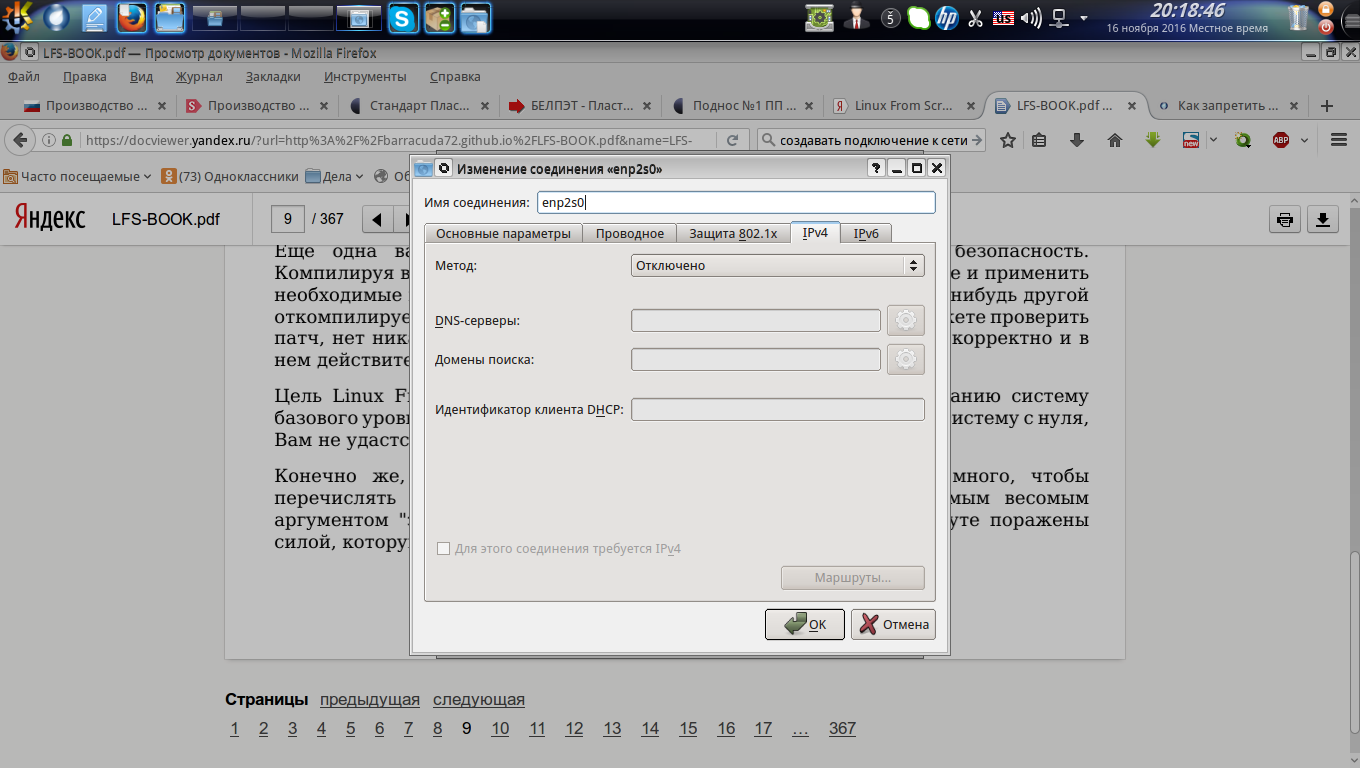The width and height of the screenshot is (1360, 768).
Task: Bookmark this page with star icon
Action: point(1008,140)
